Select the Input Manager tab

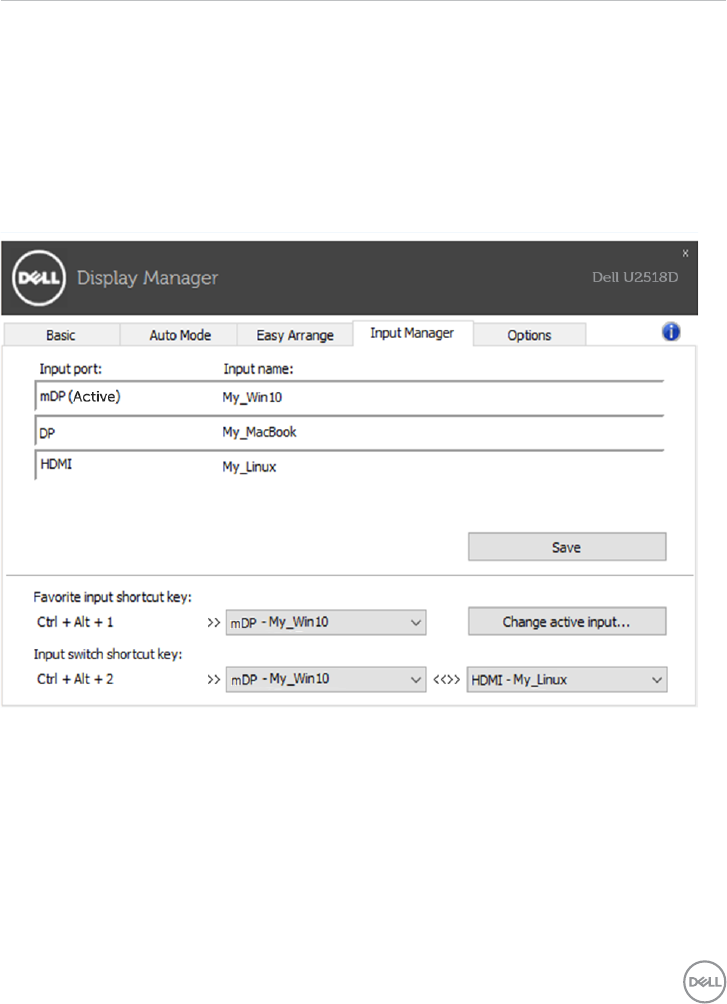click(412, 333)
